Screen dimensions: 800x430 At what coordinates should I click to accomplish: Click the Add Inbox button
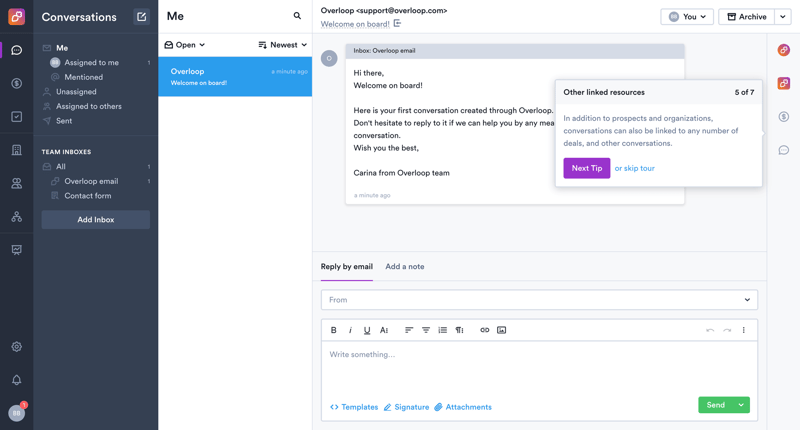click(95, 219)
